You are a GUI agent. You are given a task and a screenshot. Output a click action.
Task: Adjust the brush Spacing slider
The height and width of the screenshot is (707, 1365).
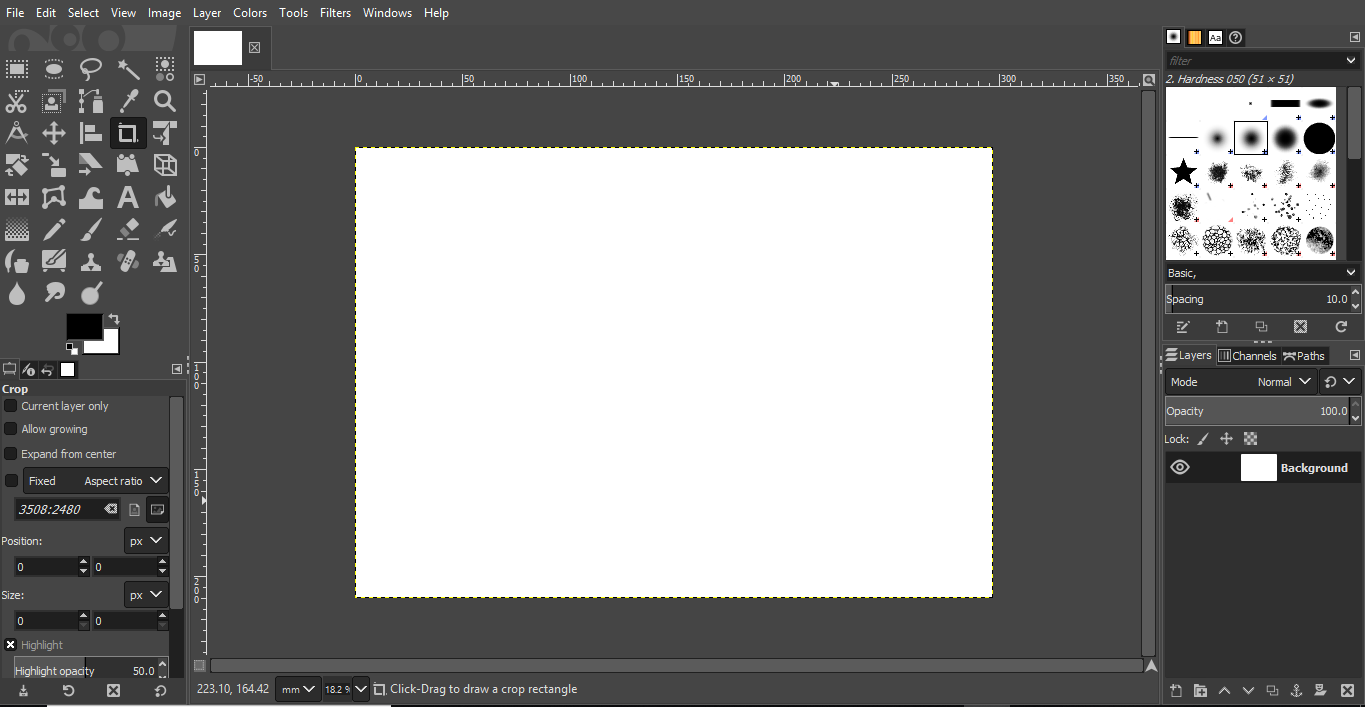[1257, 299]
